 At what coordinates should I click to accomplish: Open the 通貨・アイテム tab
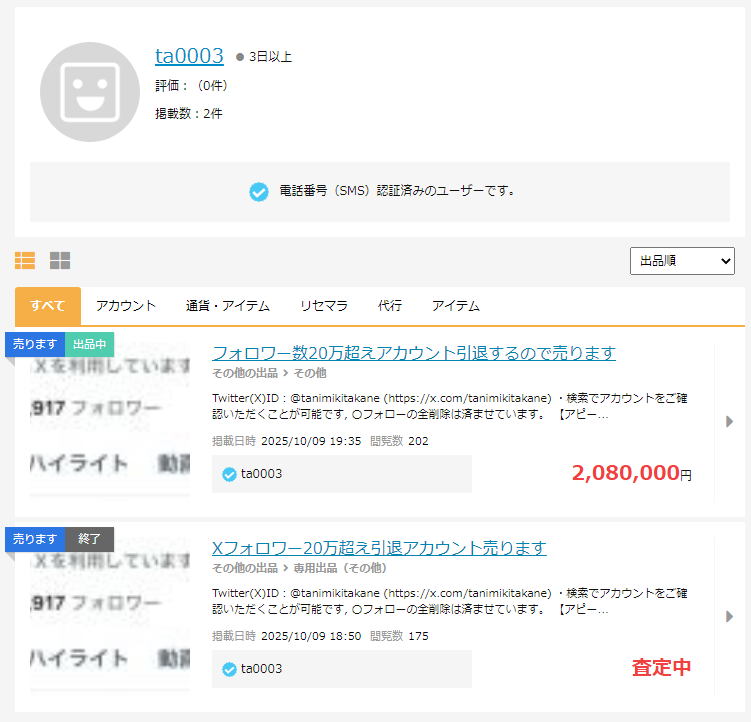228,306
